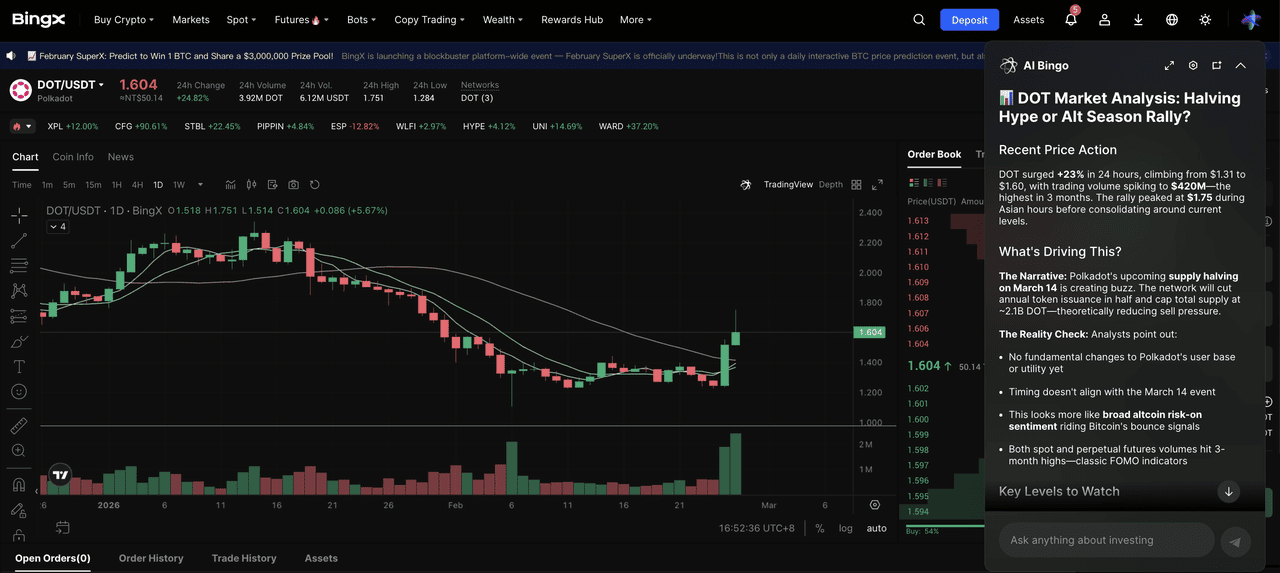Take a chart snapshot with camera icon
The image size is (1280, 573).
(x=293, y=185)
